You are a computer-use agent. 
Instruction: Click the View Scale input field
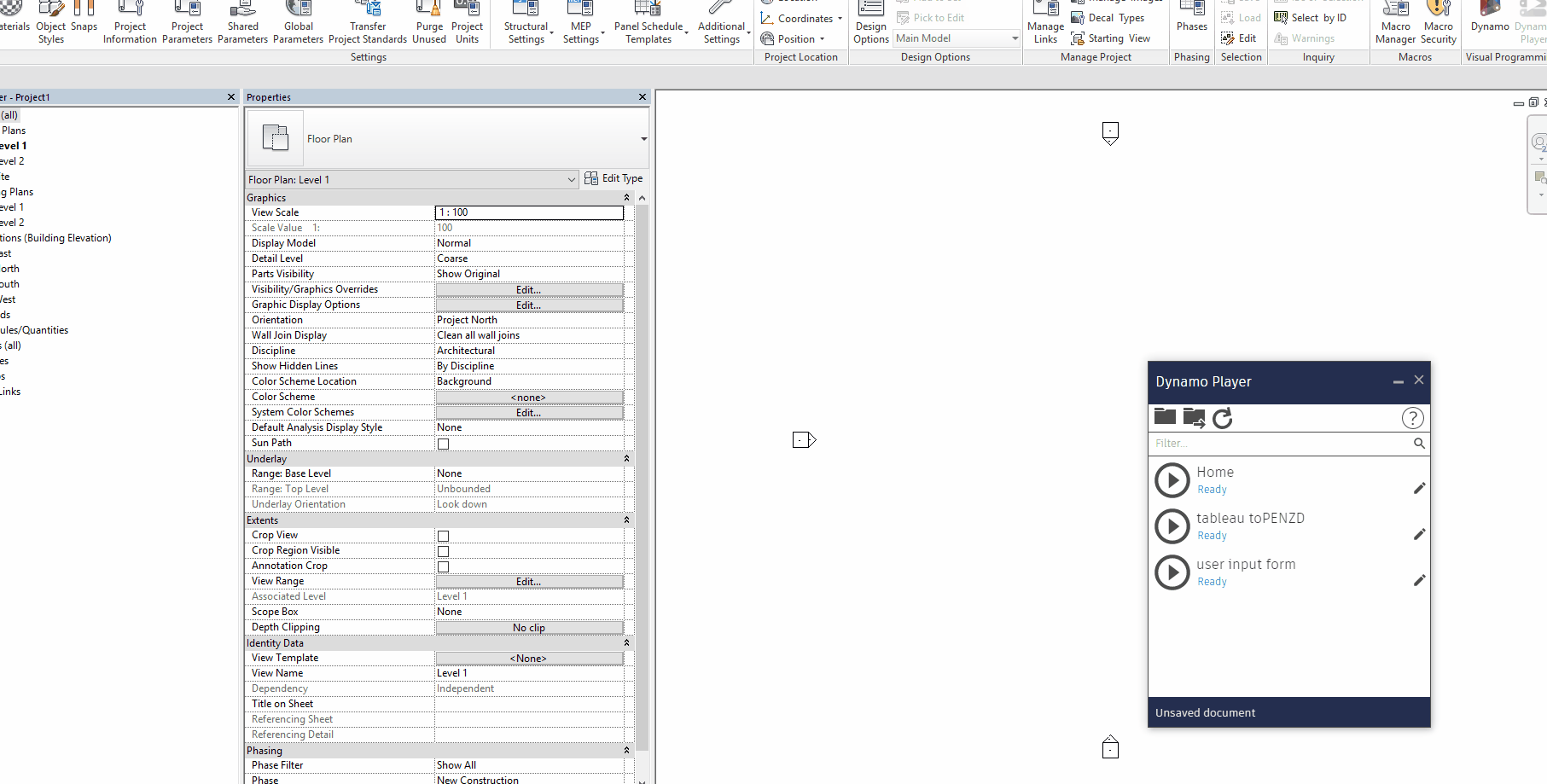pyautogui.click(x=529, y=212)
